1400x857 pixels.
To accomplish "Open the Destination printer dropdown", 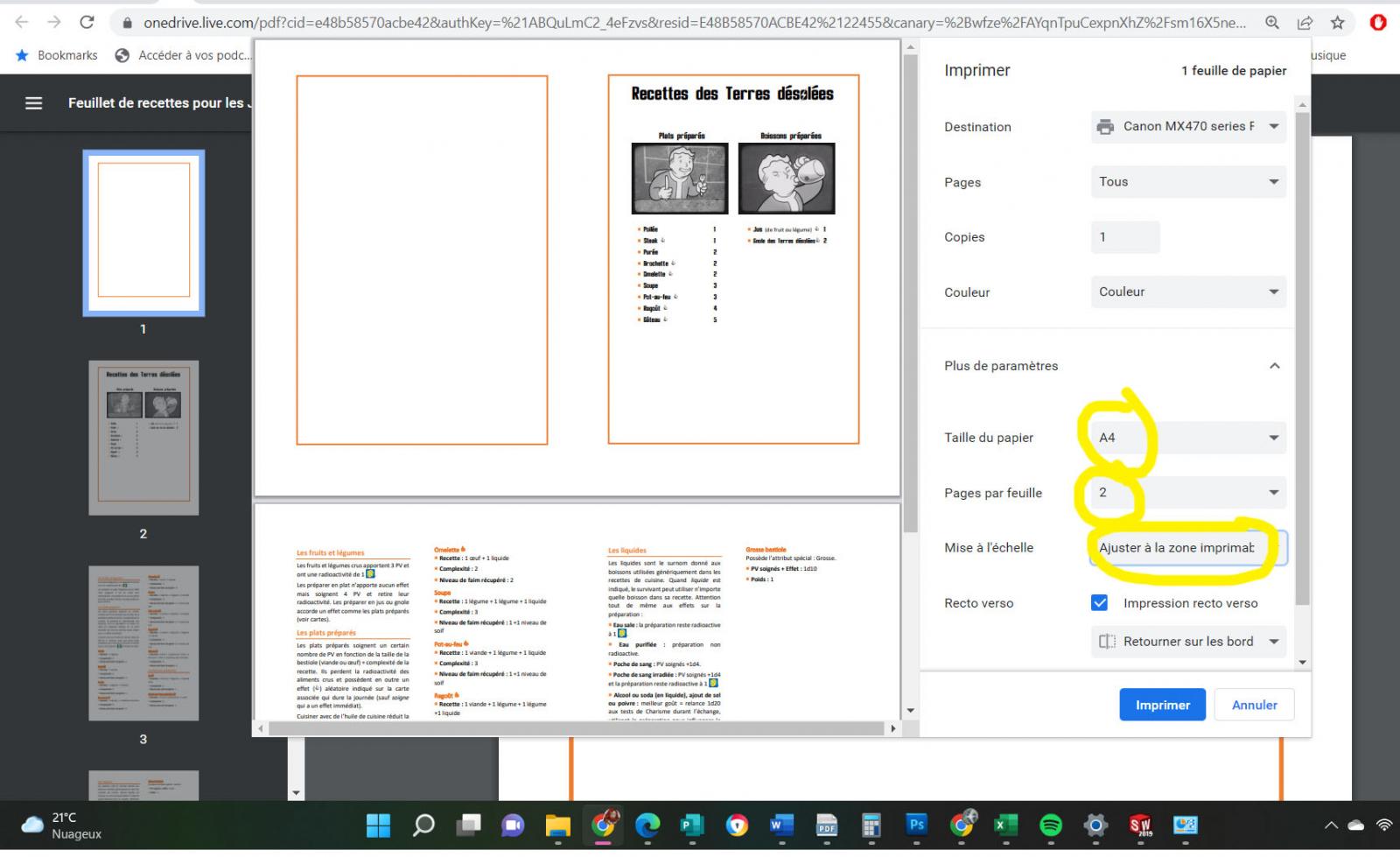I will point(1187,127).
